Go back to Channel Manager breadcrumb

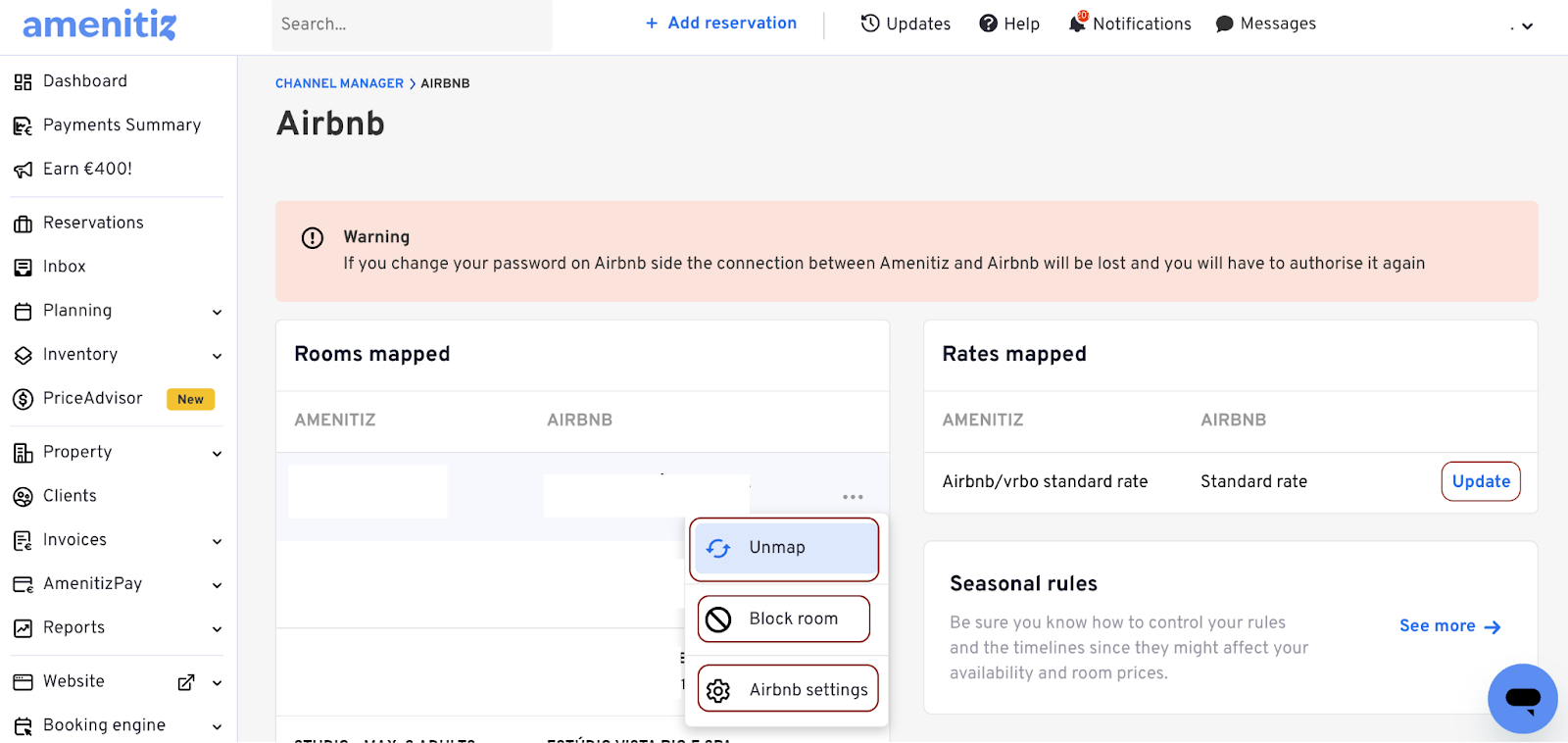339,83
